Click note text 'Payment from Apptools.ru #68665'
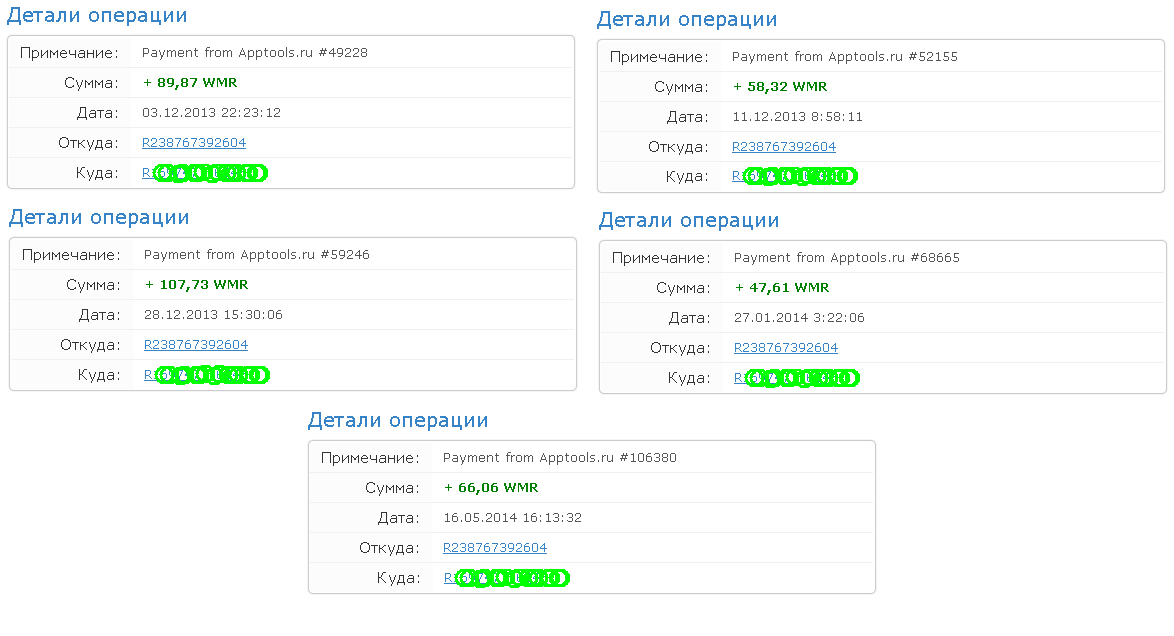The width and height of the screenshot is (1174, 636). click(x=847, y=258)
